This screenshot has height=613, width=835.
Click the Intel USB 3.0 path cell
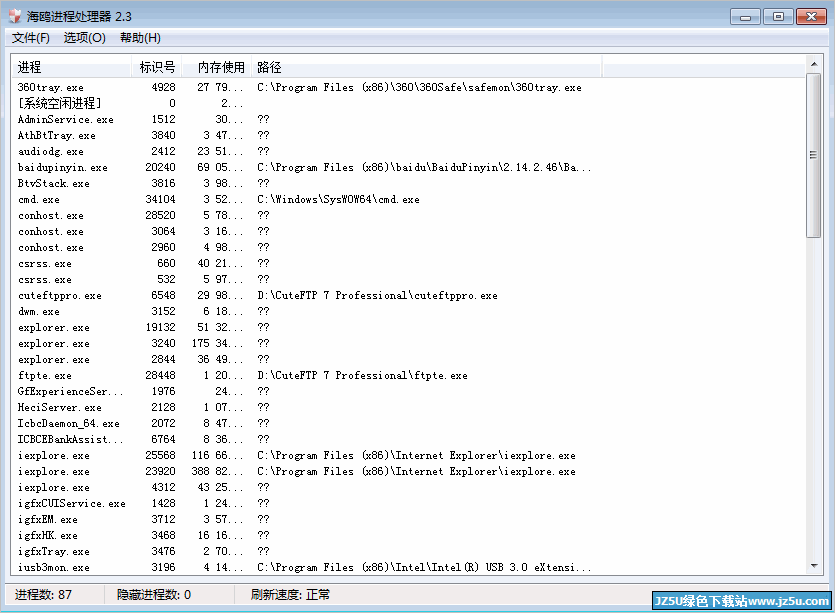pyautogui.click(x=424, y=567)
